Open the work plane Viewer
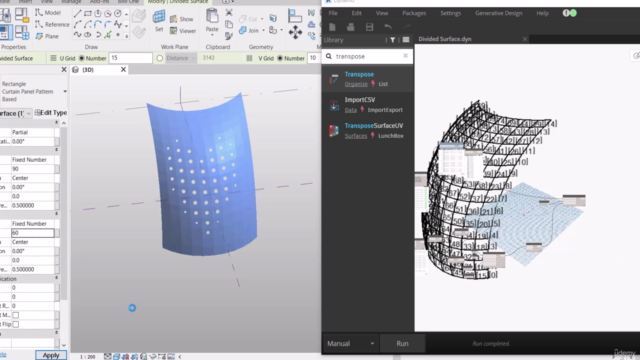The width and height of the screenshot is (640, 360). (183, 31)
